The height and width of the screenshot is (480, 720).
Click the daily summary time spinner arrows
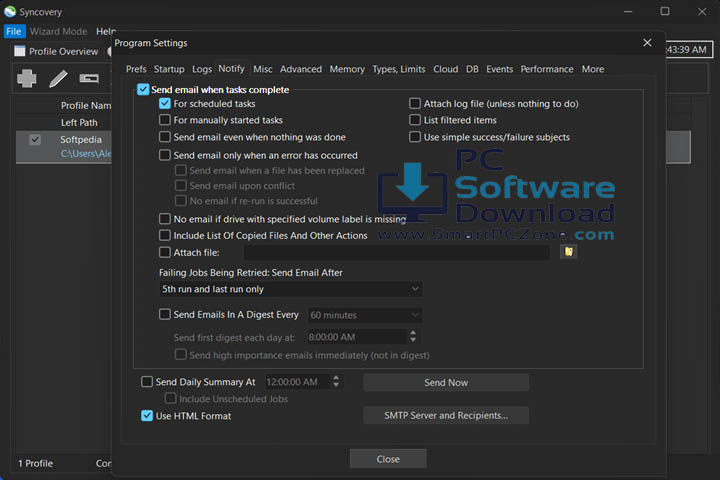[x=336, y=381]
